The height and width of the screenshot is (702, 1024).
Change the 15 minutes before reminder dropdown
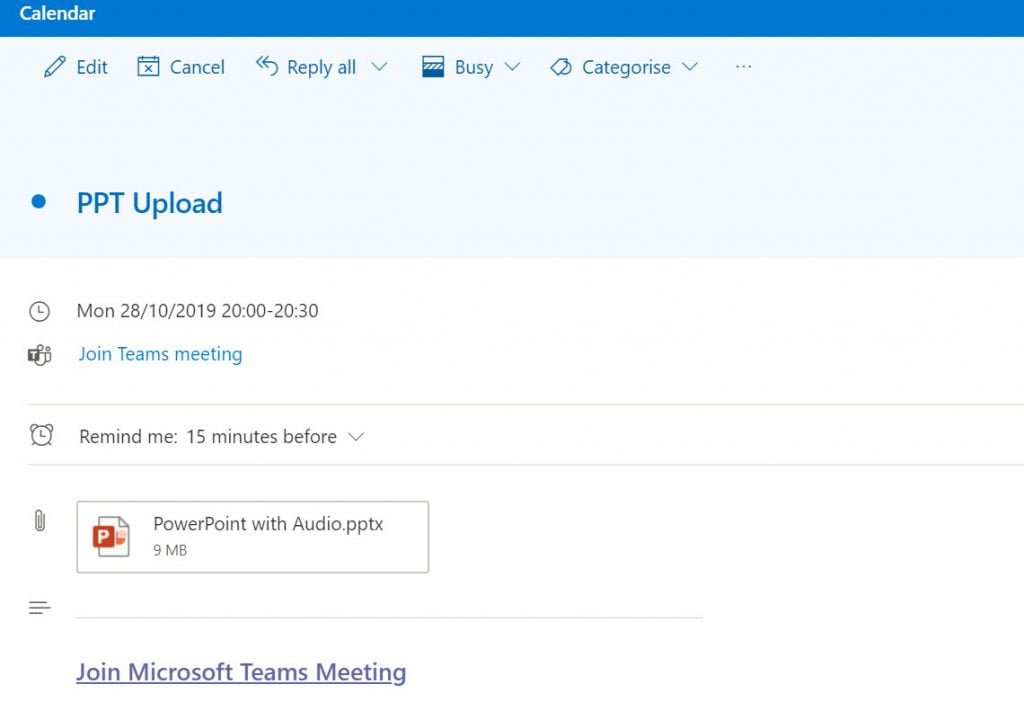tap(357, 436)
